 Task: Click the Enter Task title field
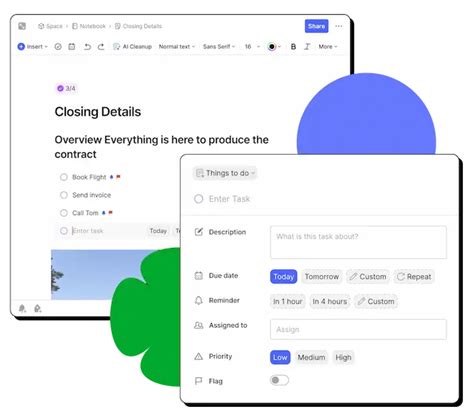[229, 199]
